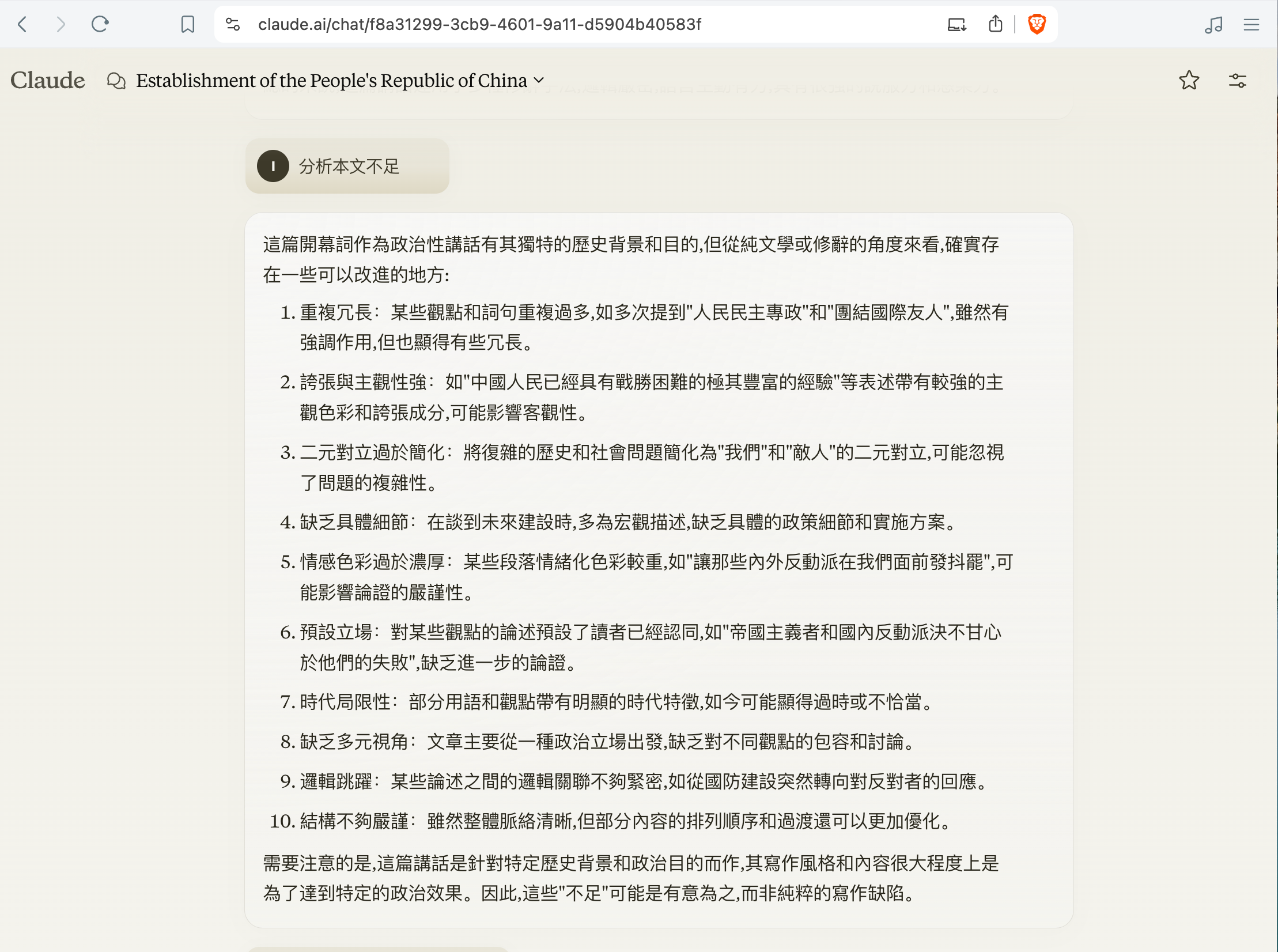
Task: Click the user message 分析本文不足
Action: (x=349, y=167)
